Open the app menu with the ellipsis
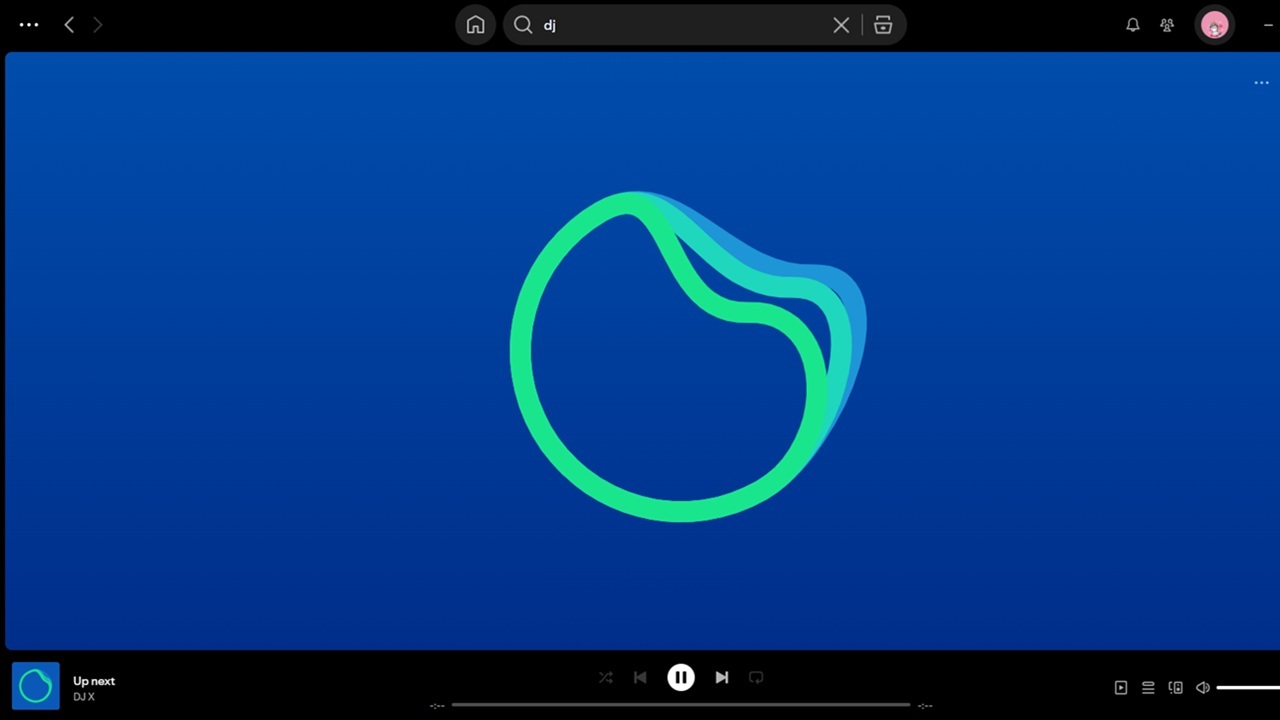Image resolution: width=1280 pixels, height=720 pixels. point(28,25)
